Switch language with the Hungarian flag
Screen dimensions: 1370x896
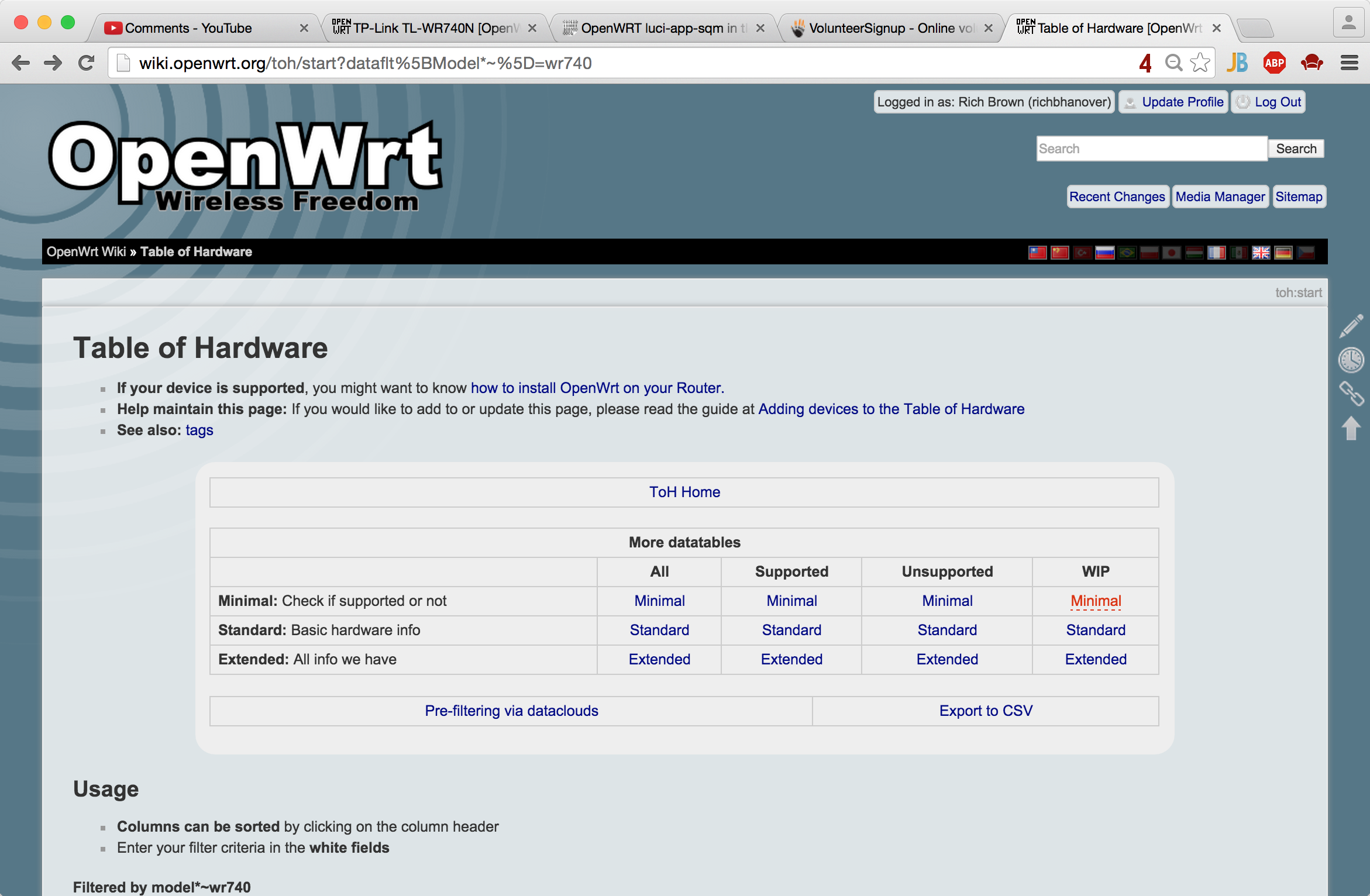(1194, 252)
